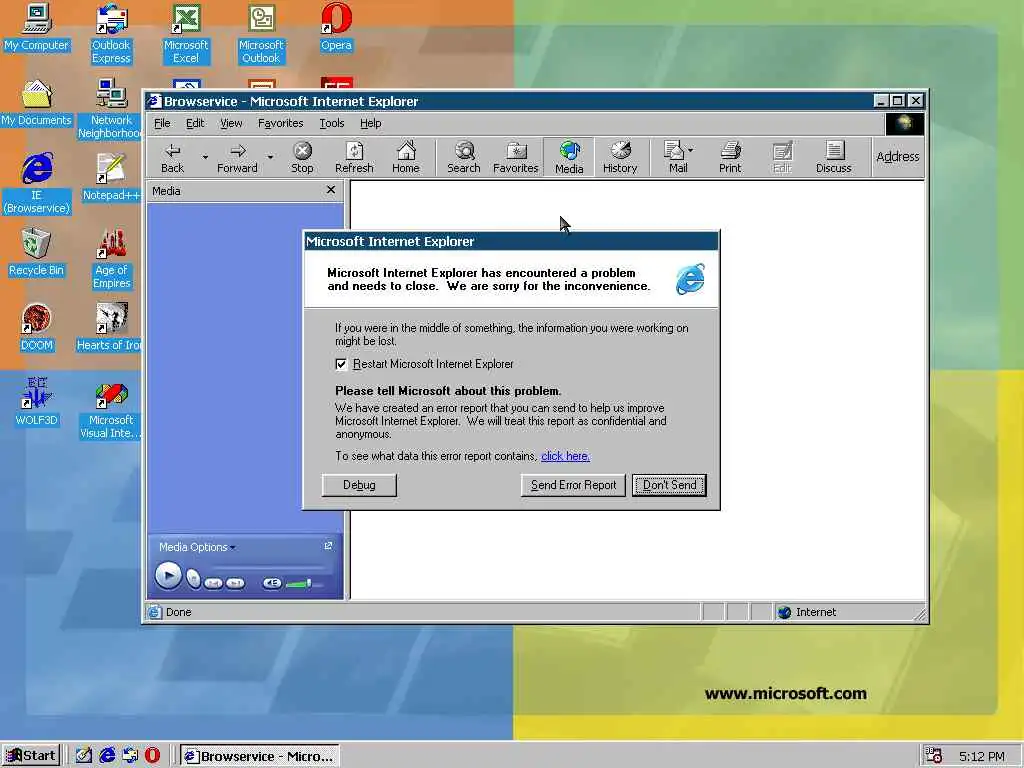The height and width of the screenshot is (768, 1024).
Task: Open the History toolbar icon
Action: pos(620,157)
